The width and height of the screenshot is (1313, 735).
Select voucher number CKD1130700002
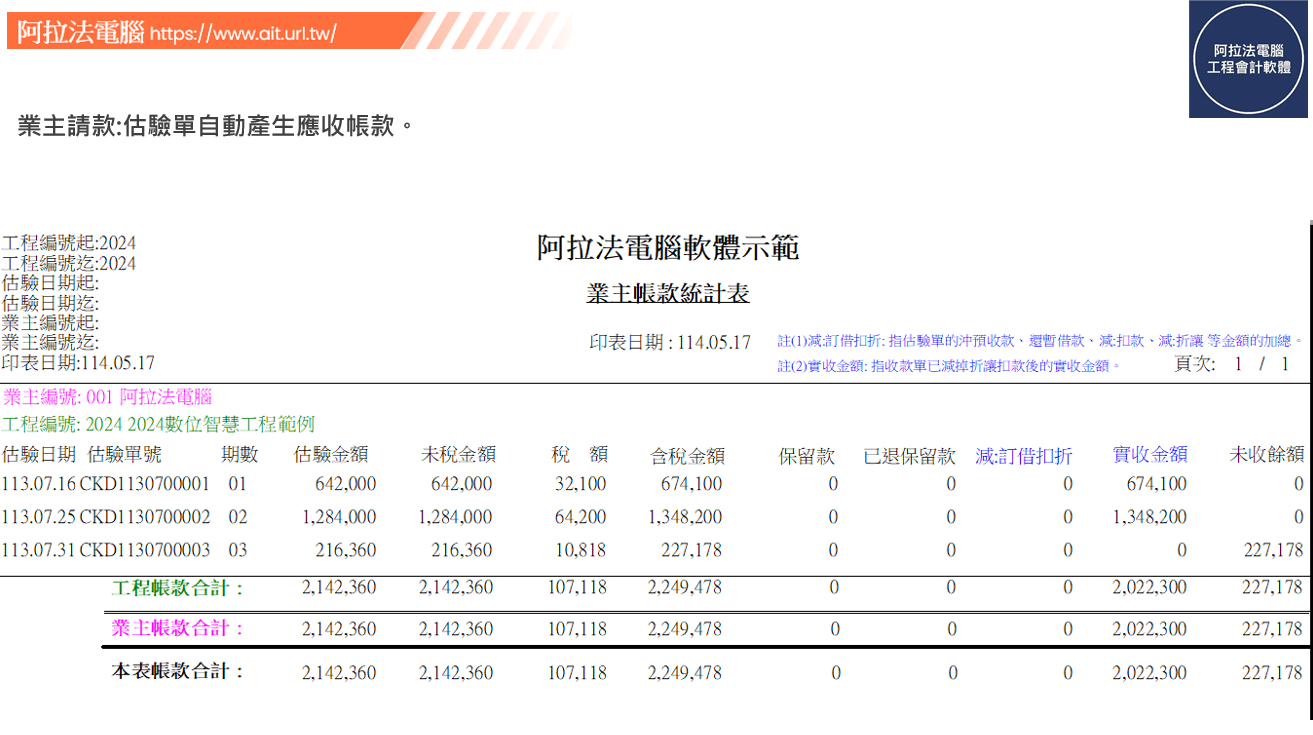coord(145,517)
